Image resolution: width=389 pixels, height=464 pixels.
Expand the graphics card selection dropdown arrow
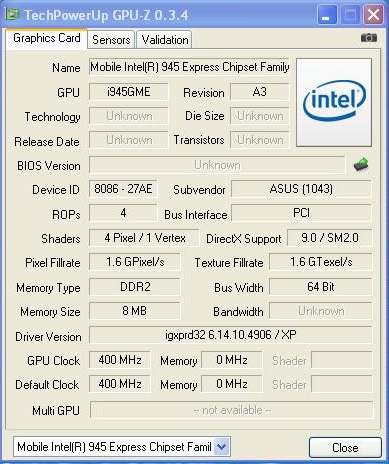click(x=221, y=447)
